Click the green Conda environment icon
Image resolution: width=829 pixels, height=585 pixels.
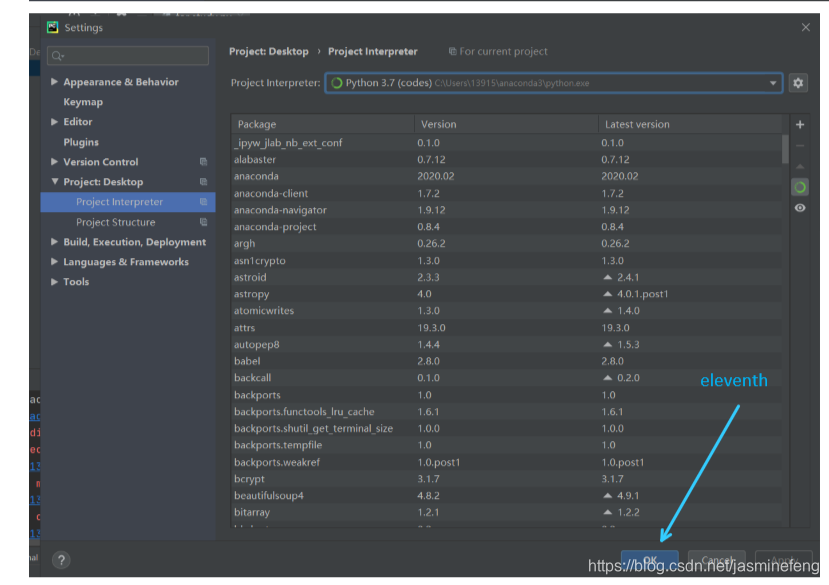tap(800, 187)
